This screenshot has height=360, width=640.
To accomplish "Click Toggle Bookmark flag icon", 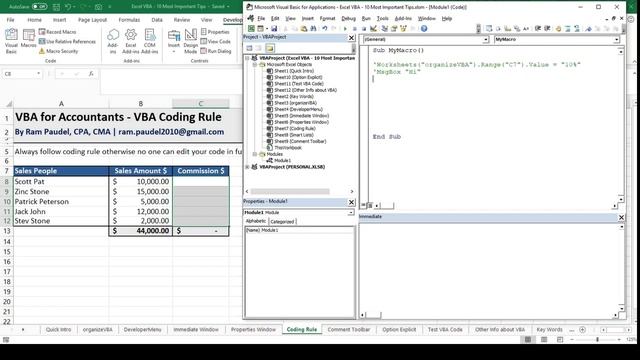I will (588, 29).
